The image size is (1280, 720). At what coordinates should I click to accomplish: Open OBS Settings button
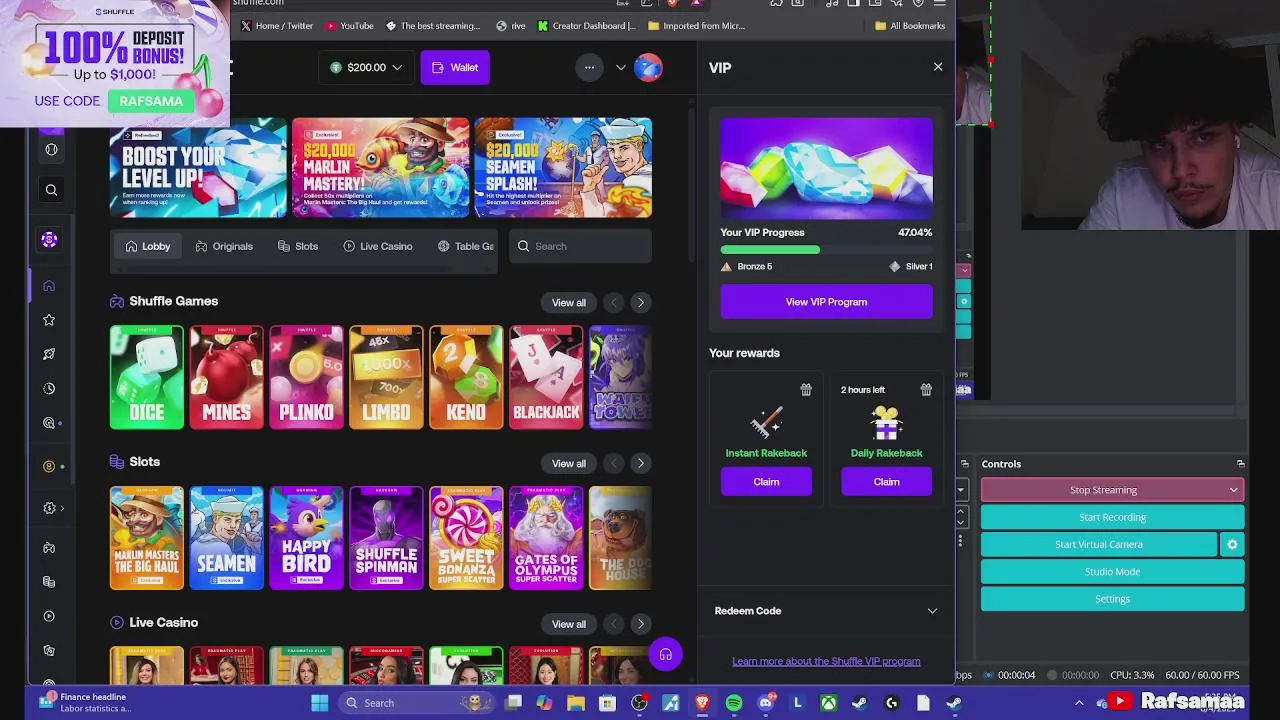1112,599
